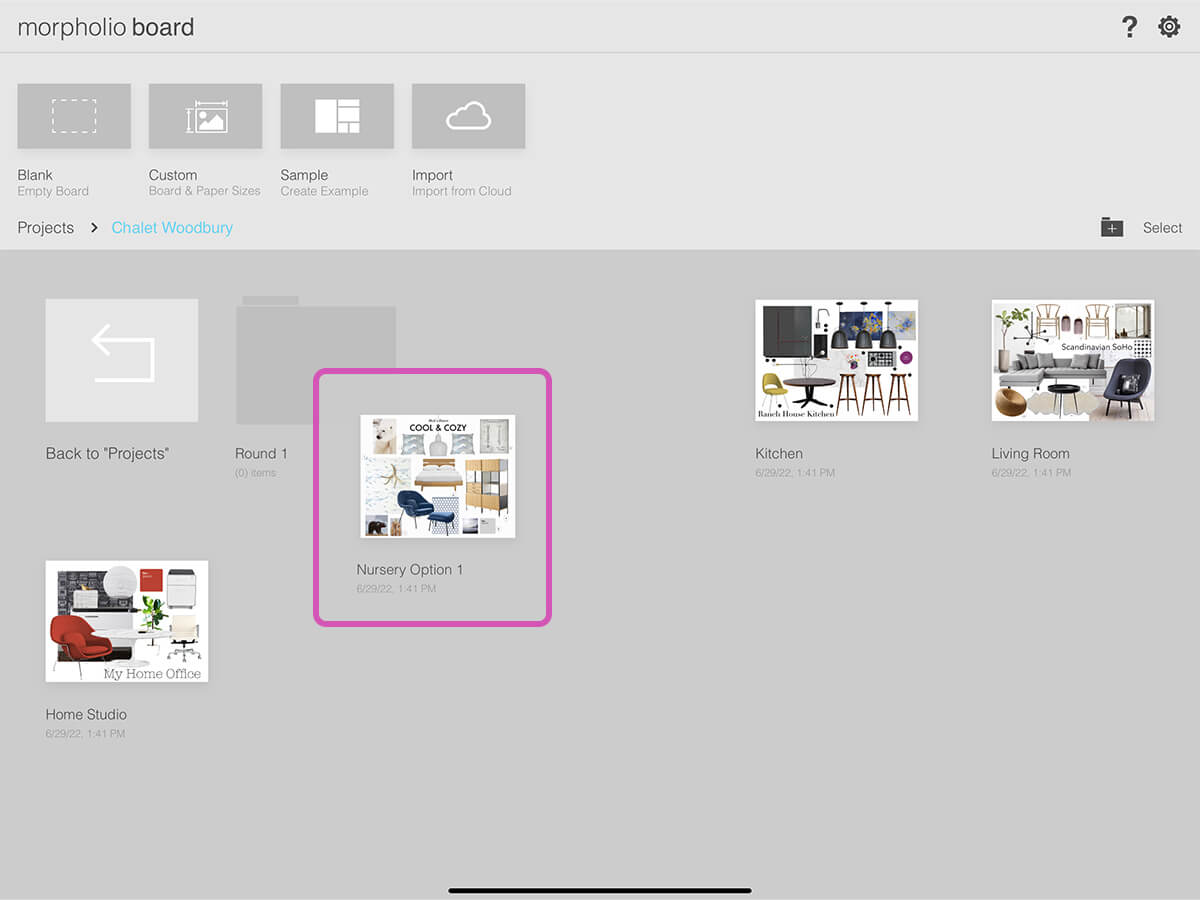Create a Custom size board
This screenshot has height=900, width=1200.
click(205, 116)
